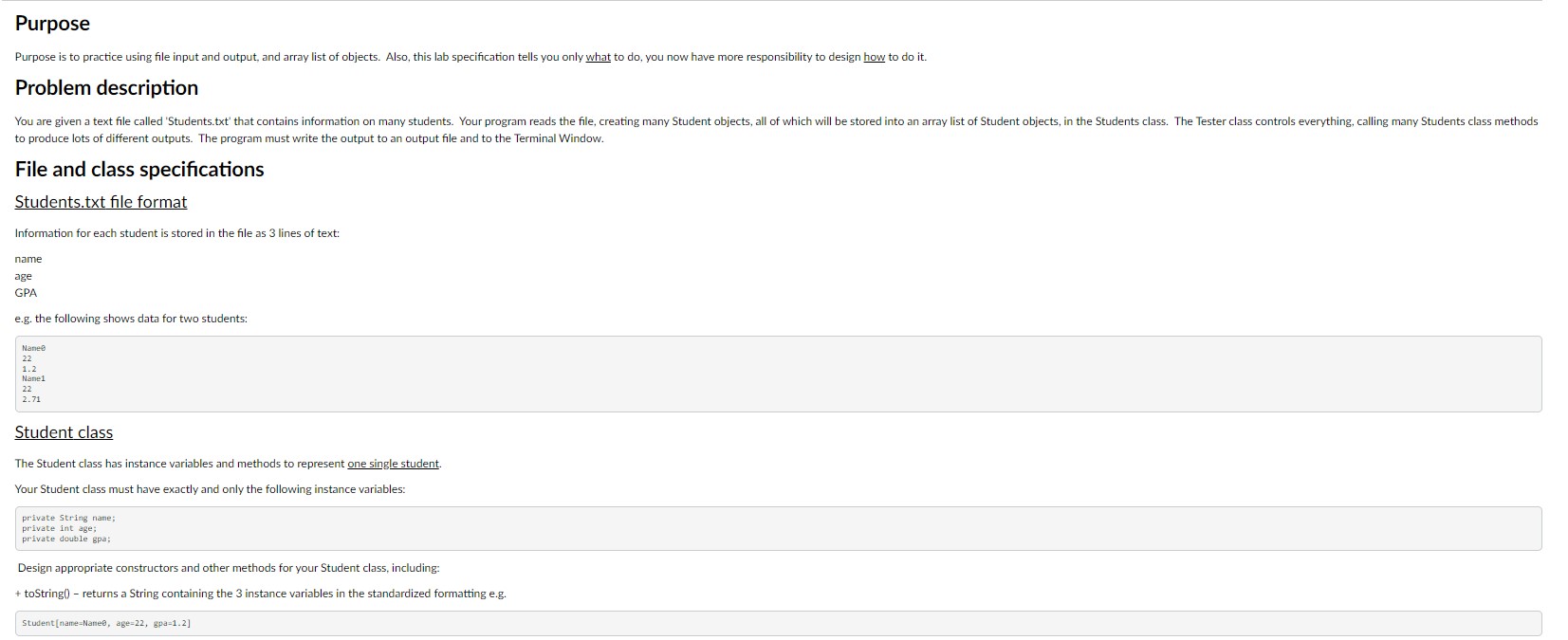This screenshot has width=1568, height=640.
Task: Click the 'age' line in the format list
Action: click(24, 276)
